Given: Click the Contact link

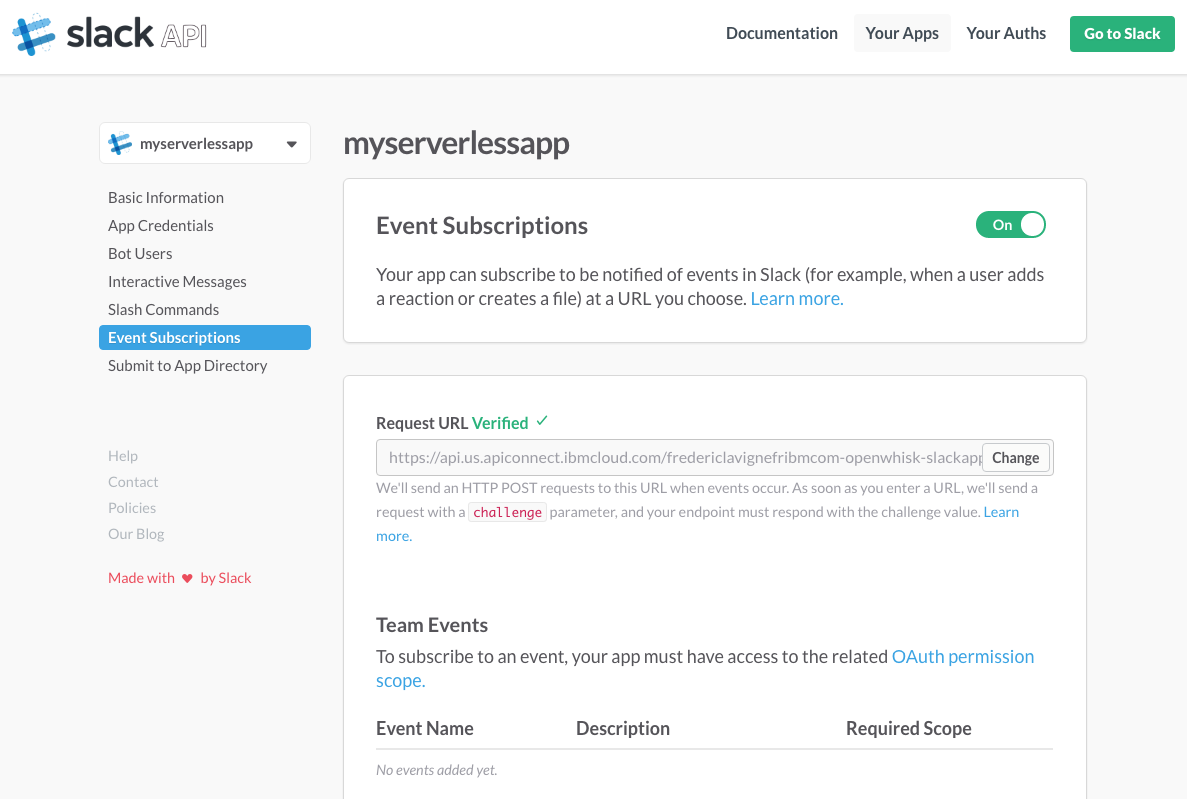Looking at the screenshot, I should [x=133, y=482].
